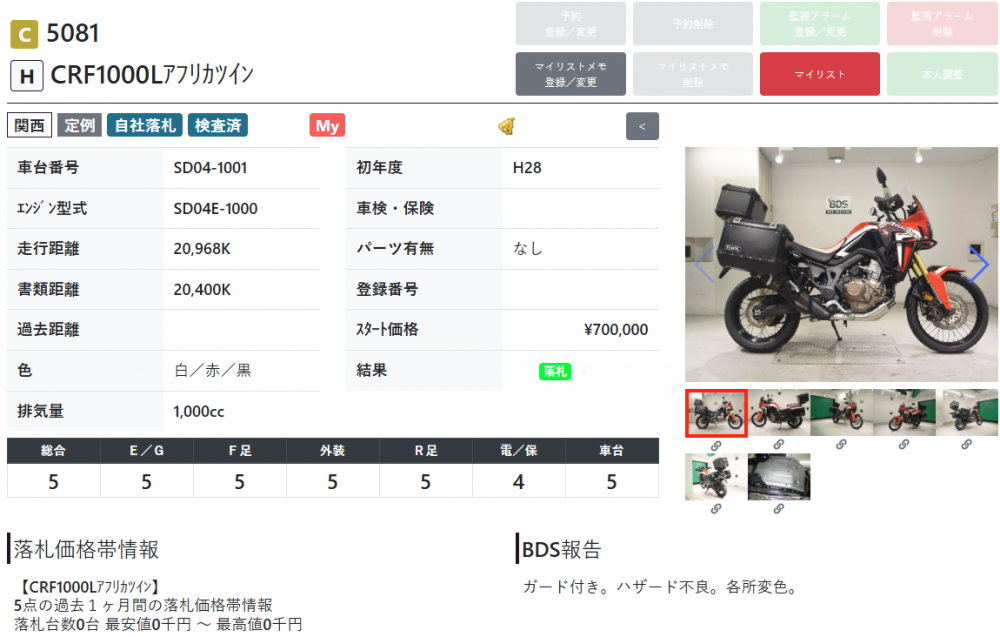
Task: Select the 関西 tag
Action: pos(29,125)
